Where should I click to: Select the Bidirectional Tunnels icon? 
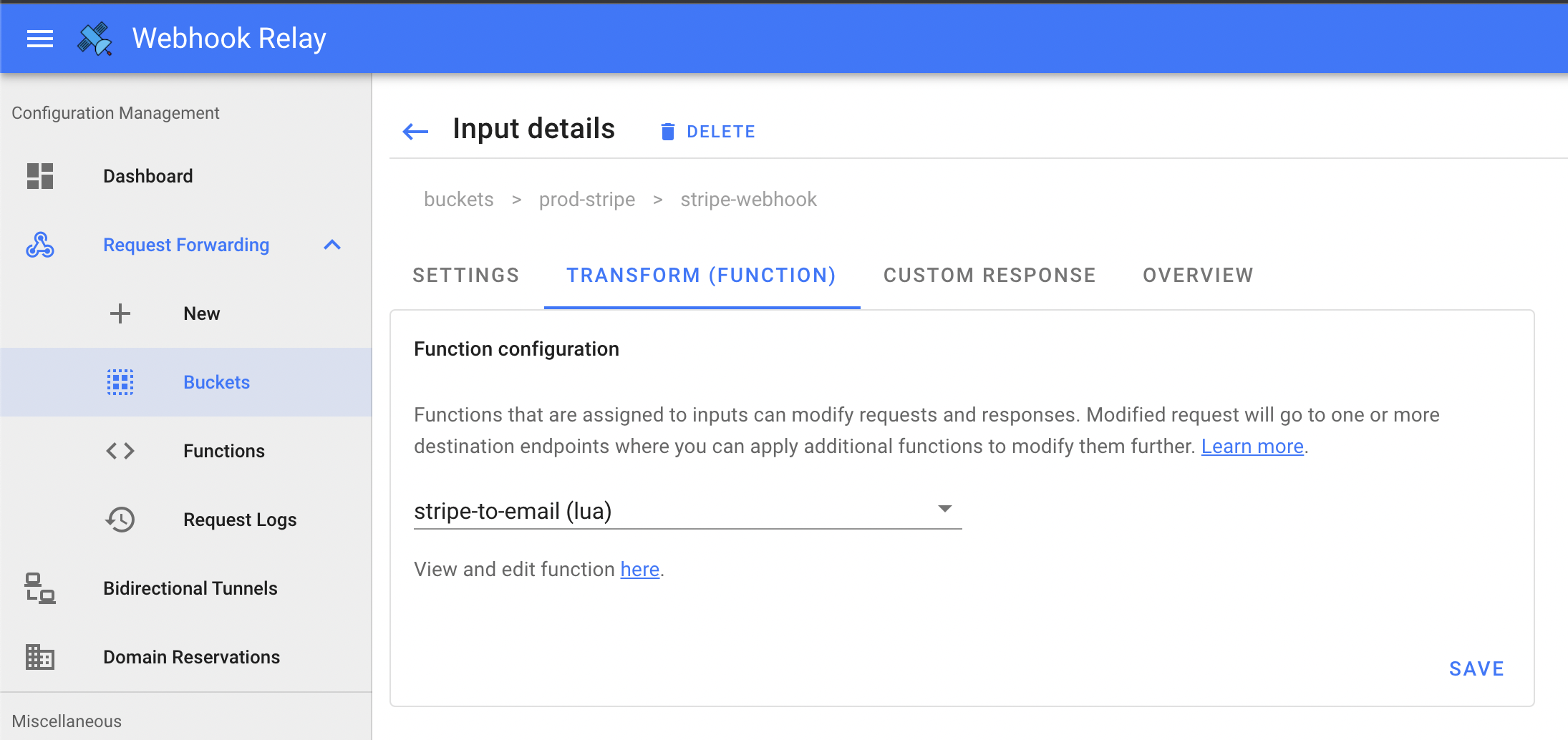coord(39,588)
